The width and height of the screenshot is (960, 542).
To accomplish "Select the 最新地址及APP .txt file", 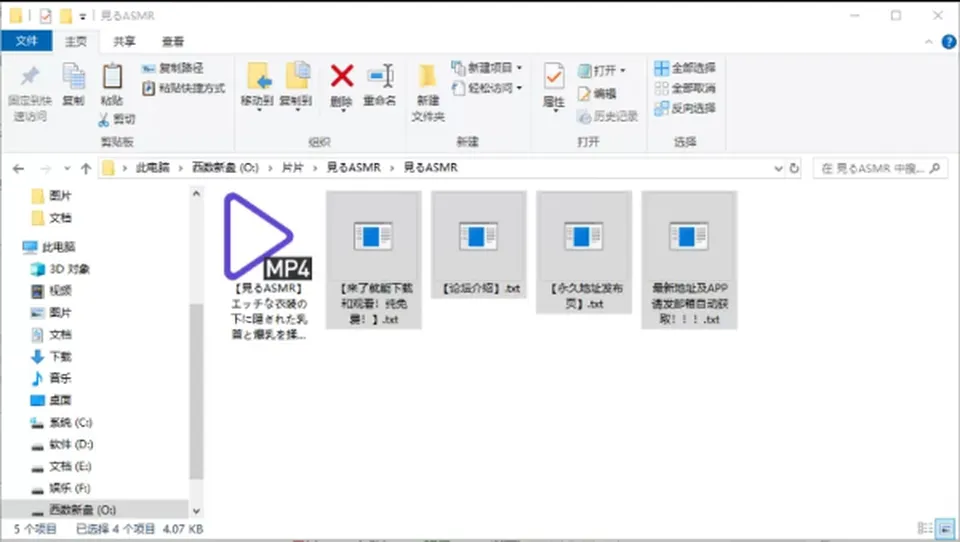I will pyautogui.click(x=689, y=260).
